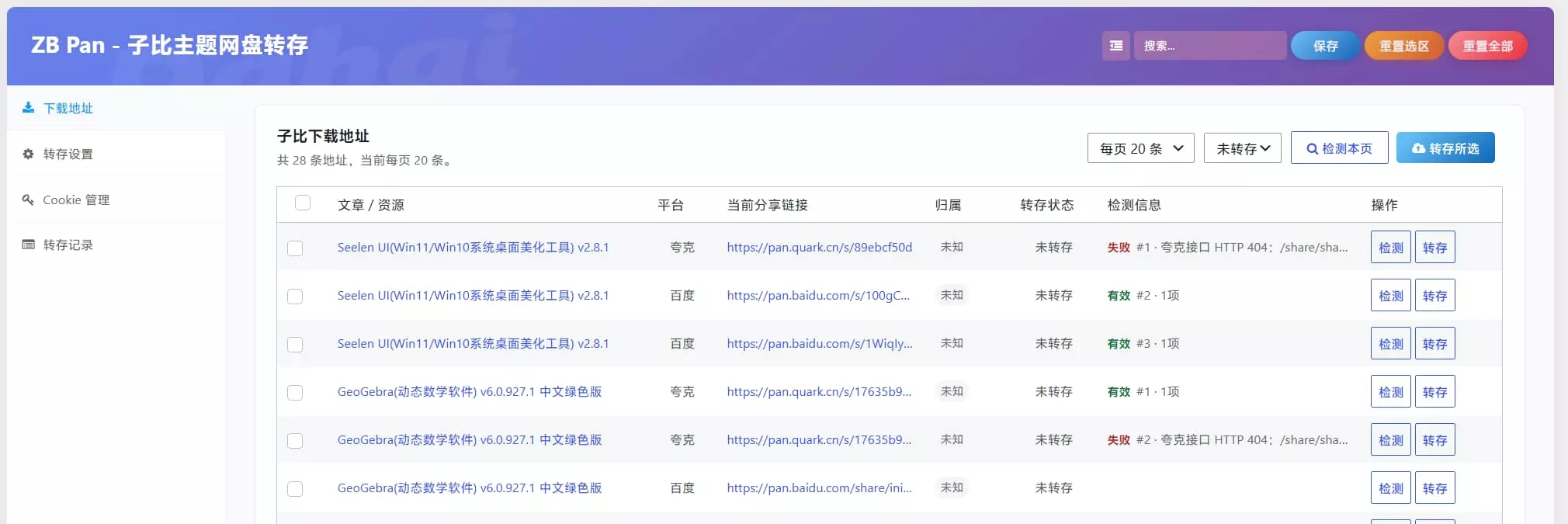Open the 未转存 status filter dropdown
Image resolution: width=1568 pixels, height=524 pixels.
1242,148
